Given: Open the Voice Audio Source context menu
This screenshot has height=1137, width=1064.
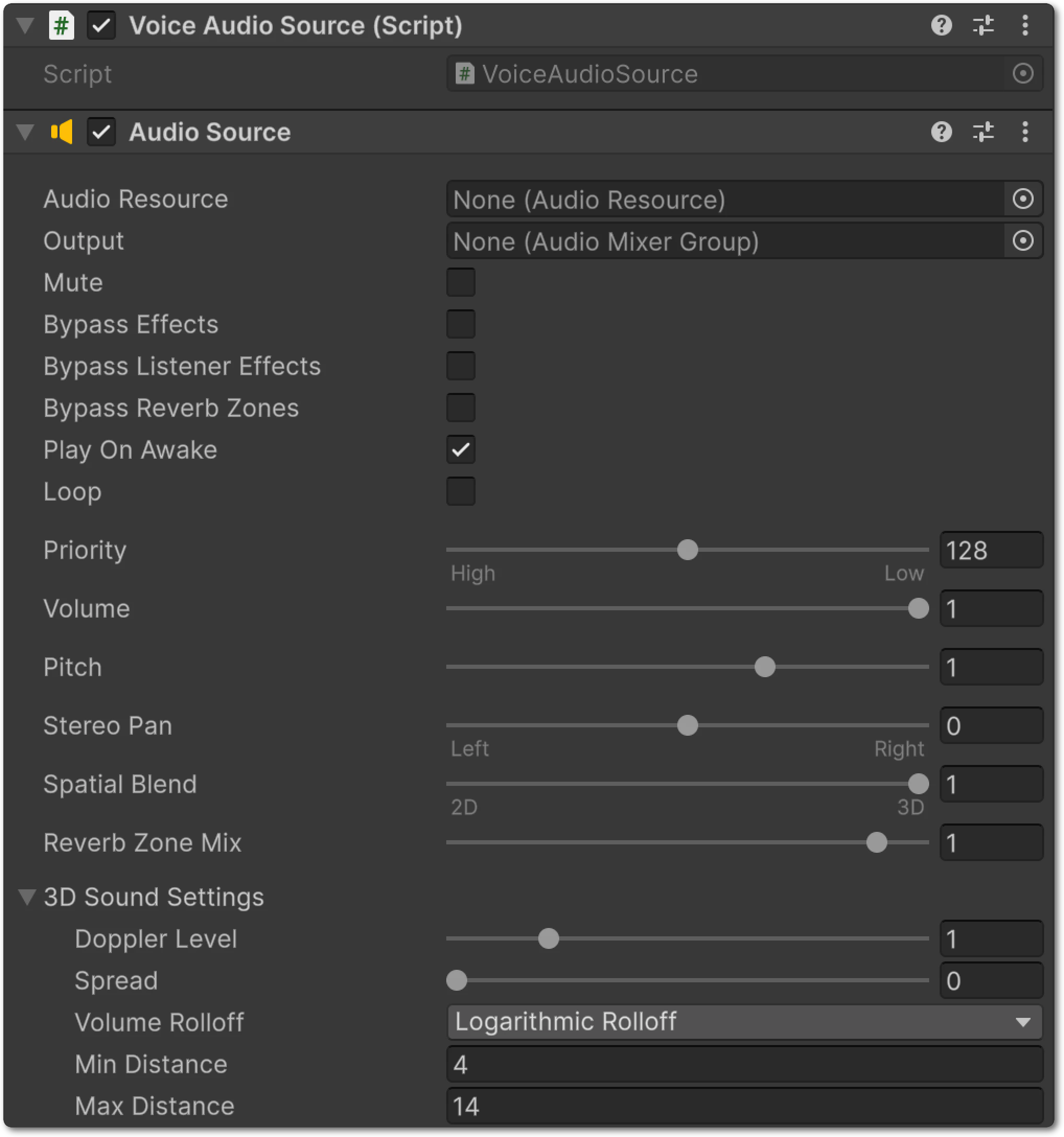Looking at the screenshot, I should (x=1025, y=25).
